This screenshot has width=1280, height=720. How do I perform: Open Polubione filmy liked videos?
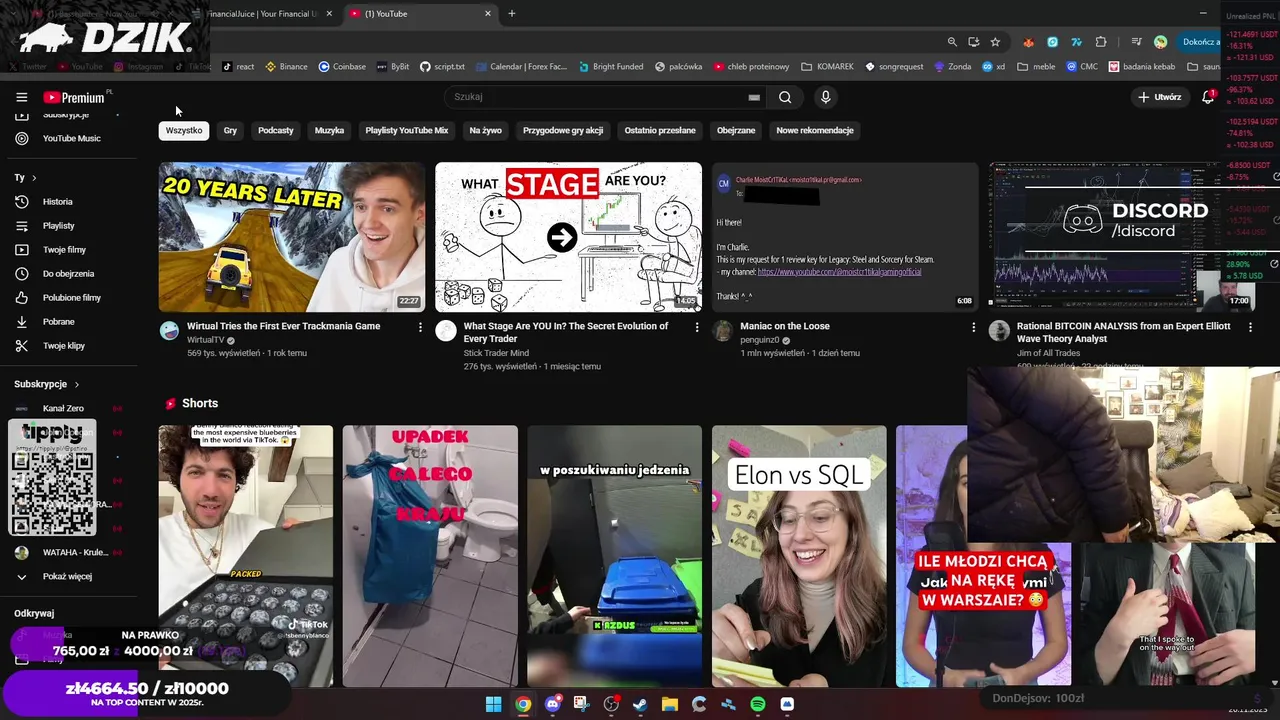pos(71,298)
